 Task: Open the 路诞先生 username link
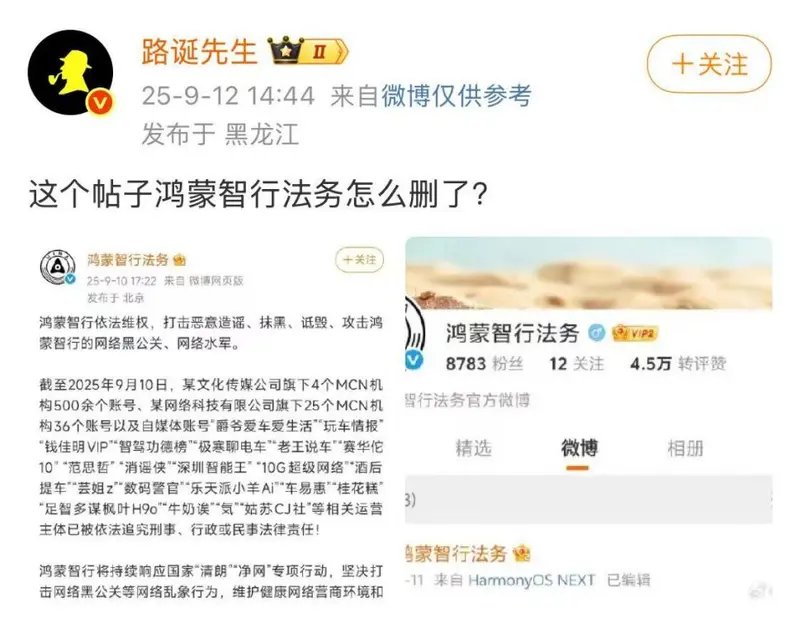tap(199, 51)
